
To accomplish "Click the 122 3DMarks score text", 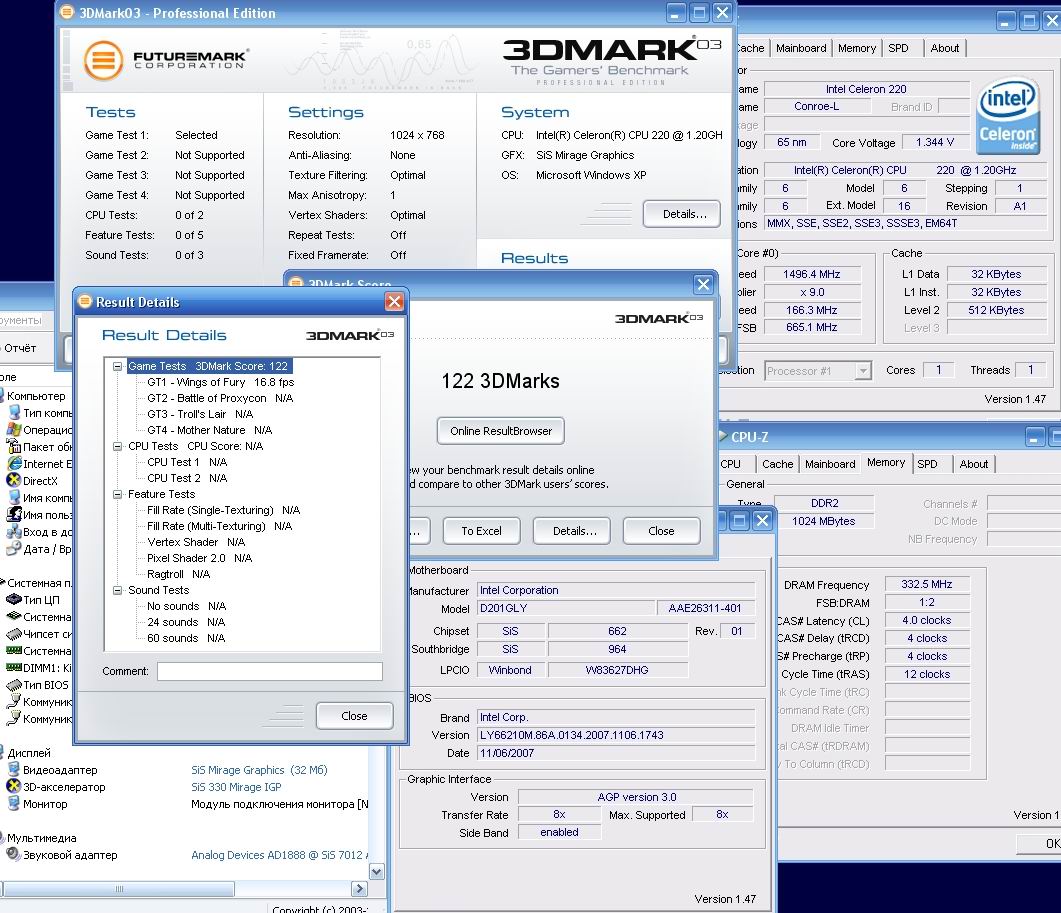I will pyautogui.click(x=500, y=380).
